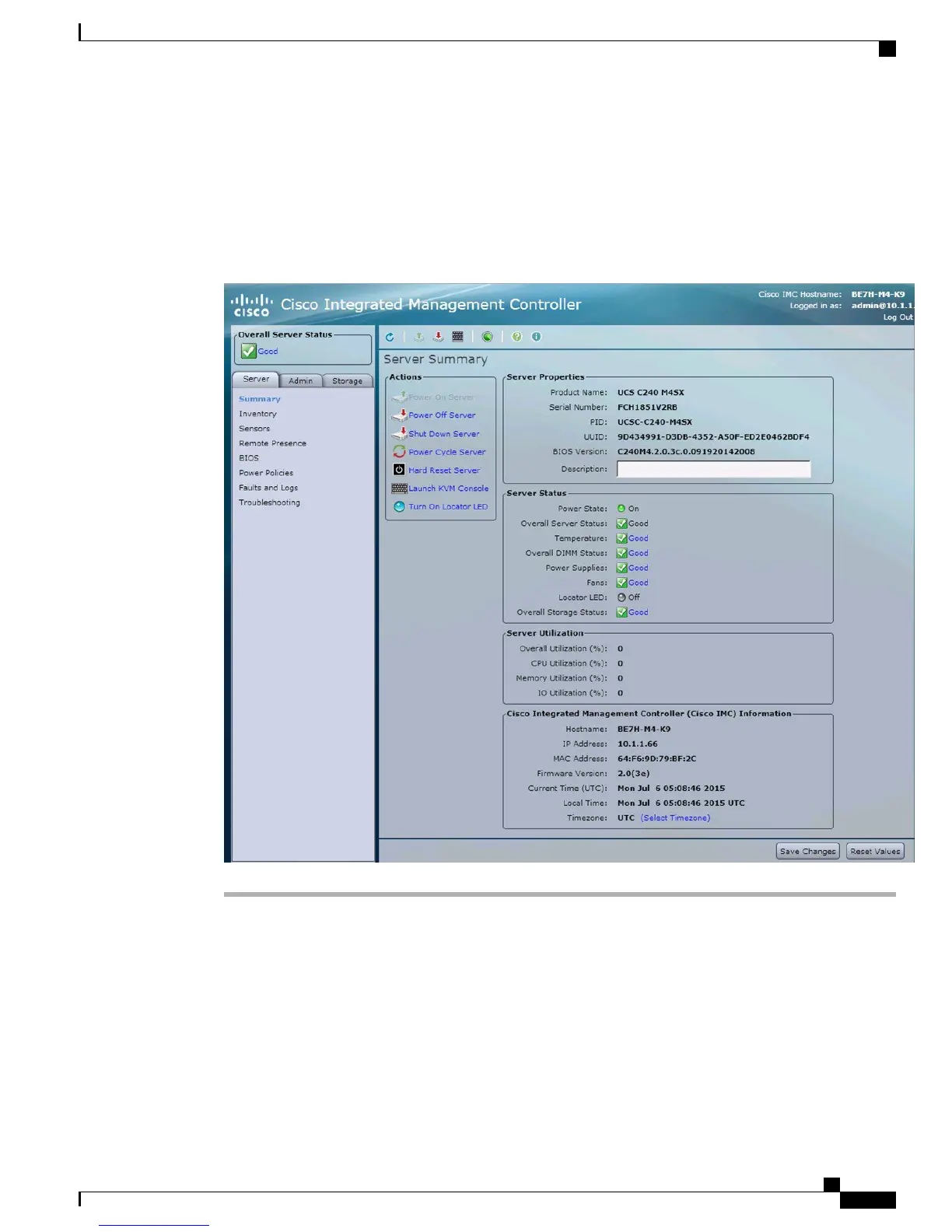This screenshot has width=952, height=1232.
Task: Click the UUID value in Server Properties
Action: (x=713, y=437)
